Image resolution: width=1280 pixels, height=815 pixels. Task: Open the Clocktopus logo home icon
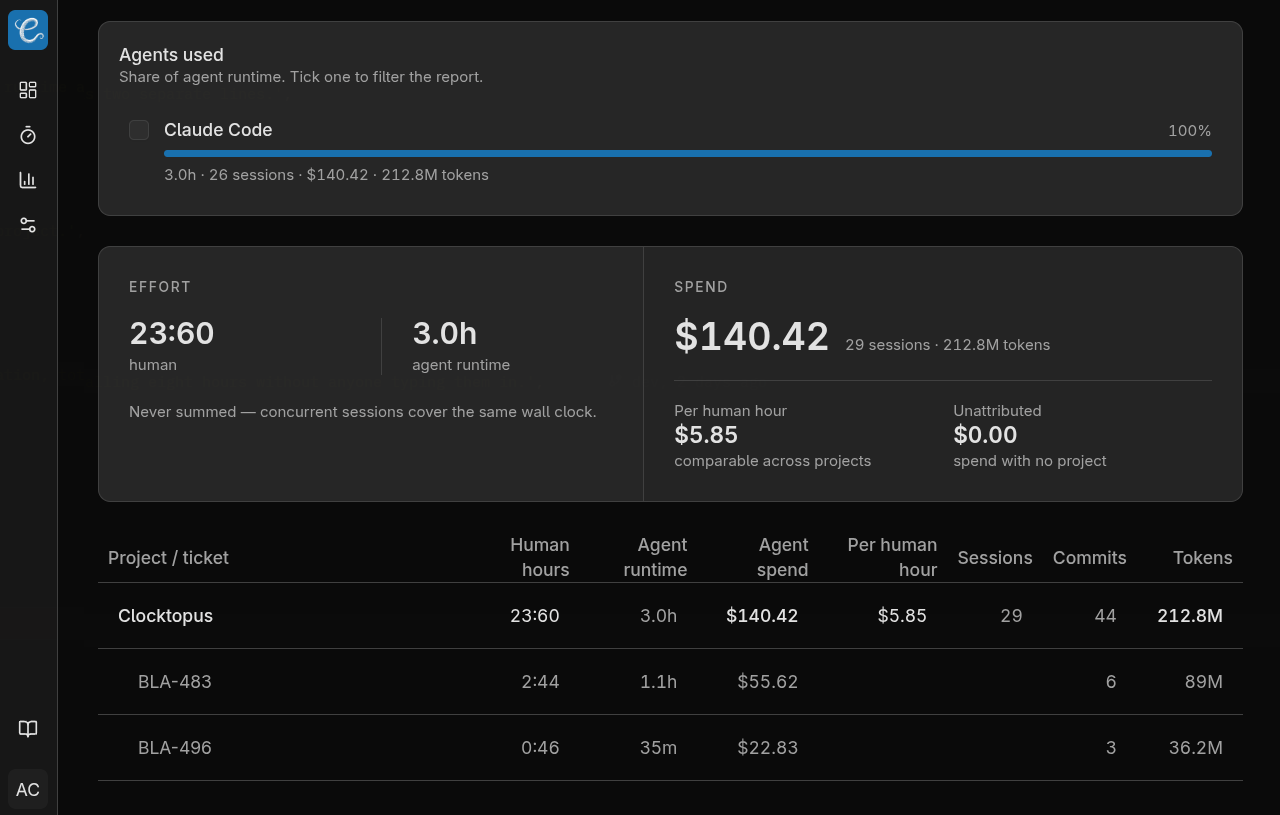[28, 30]
